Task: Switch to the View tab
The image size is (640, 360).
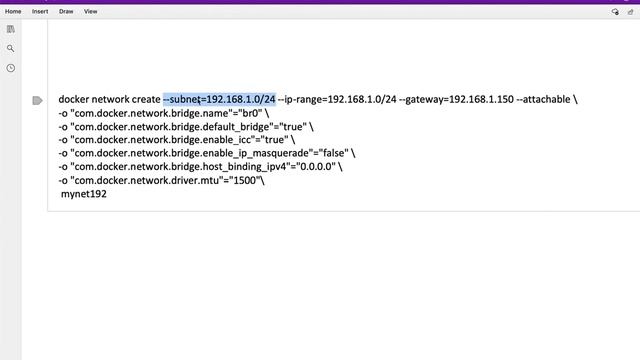Action: pos(91,11)
